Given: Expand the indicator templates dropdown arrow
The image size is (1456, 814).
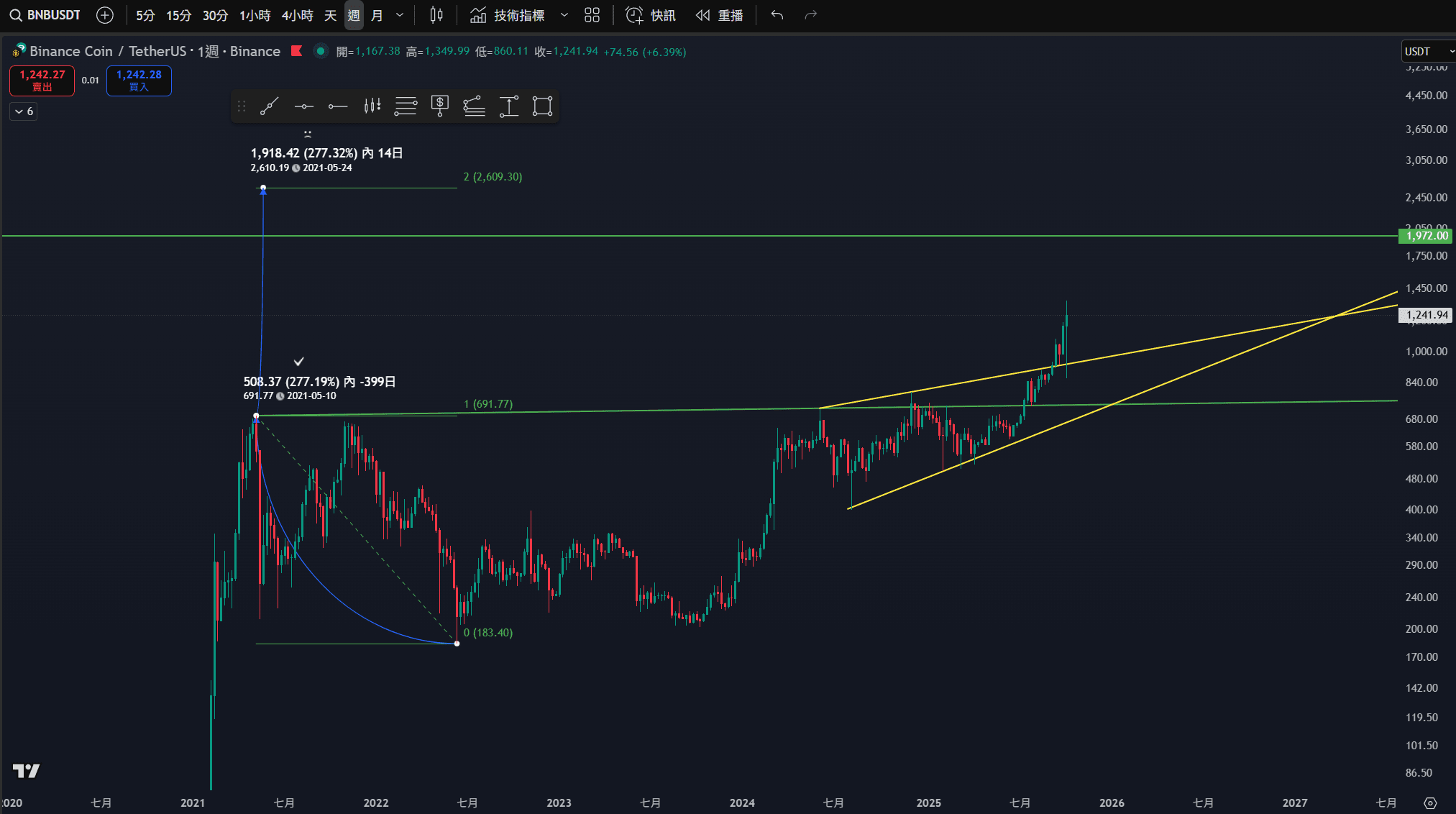Looking at the screenshot, I should tap(564, 15).
